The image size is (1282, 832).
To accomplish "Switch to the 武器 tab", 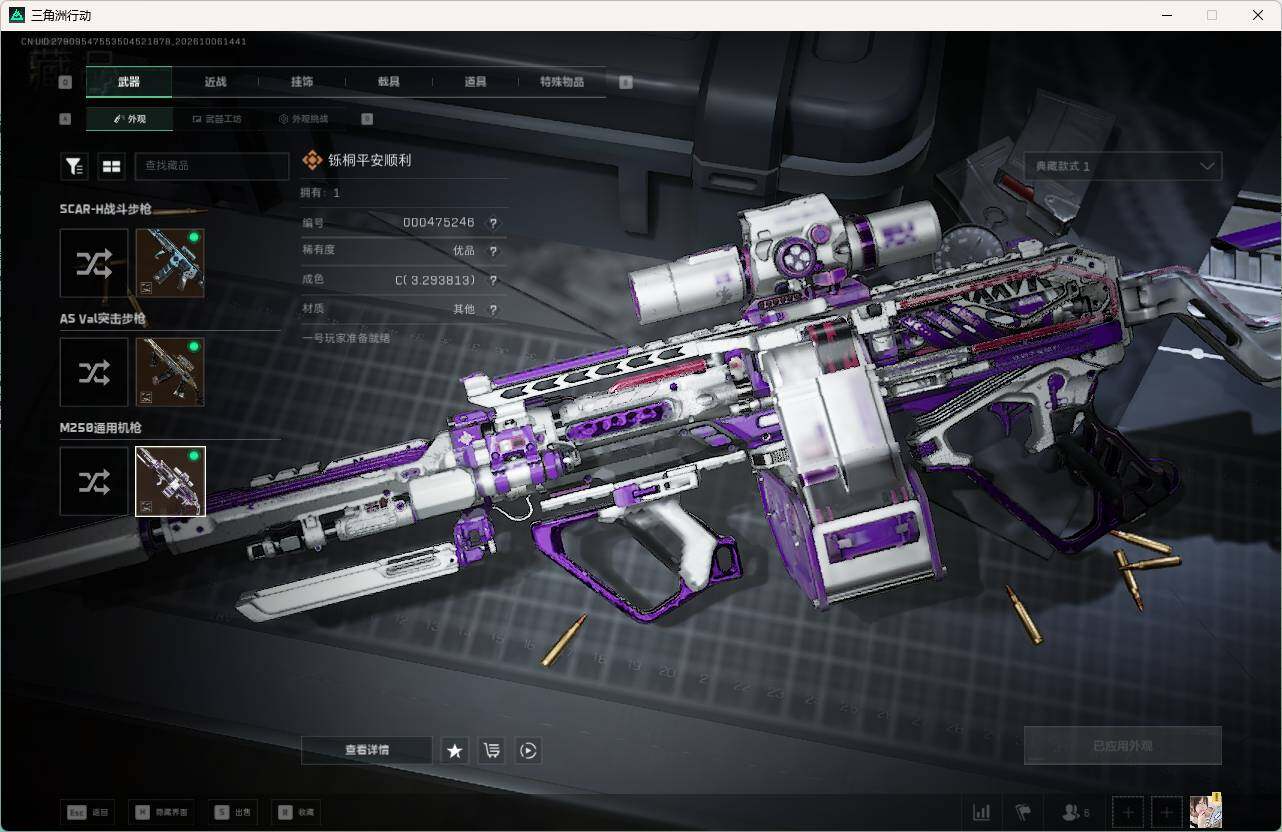I will click(129, 82).
